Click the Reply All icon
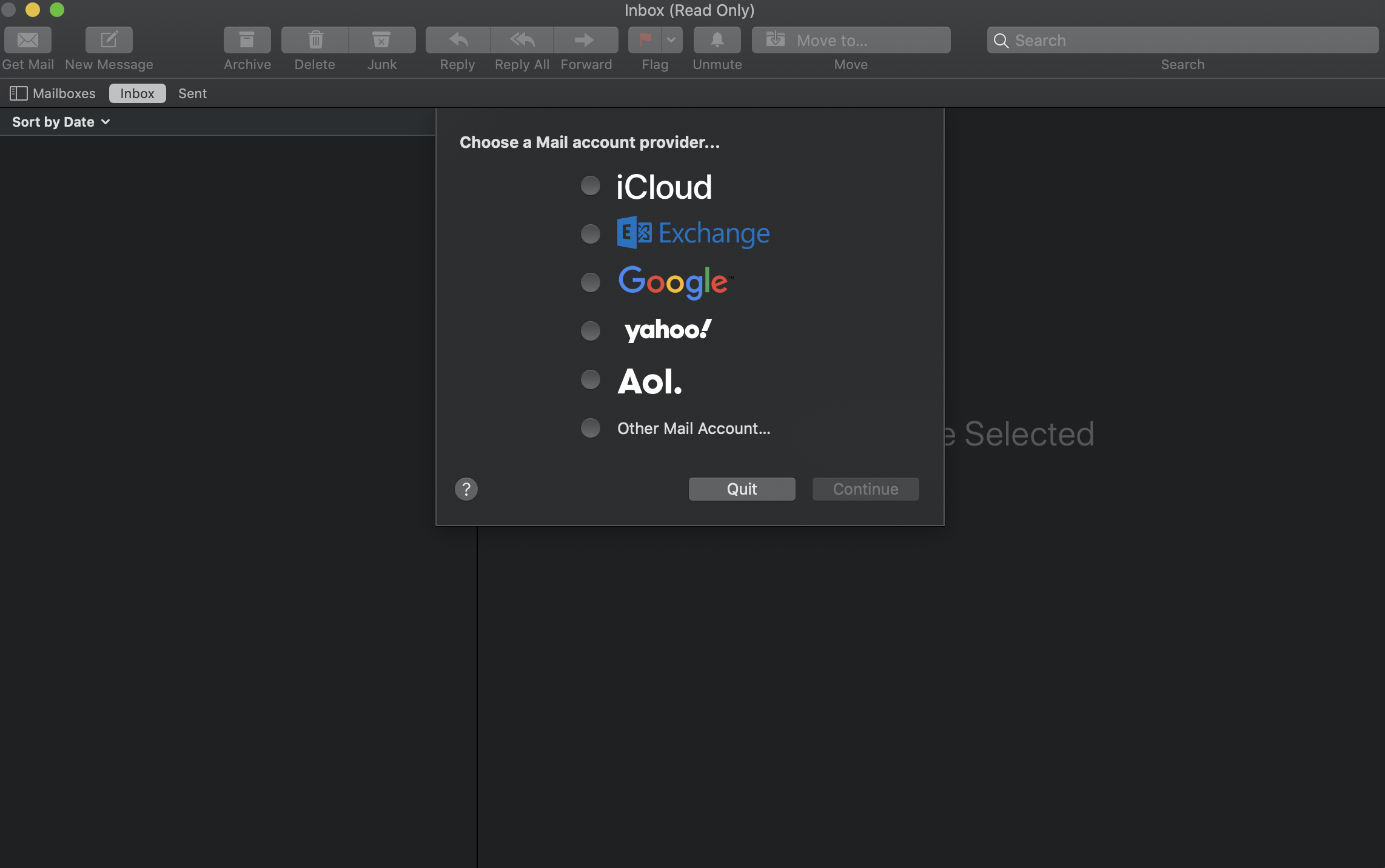The height and width of the screenshot is (868, 1385). 522,40
